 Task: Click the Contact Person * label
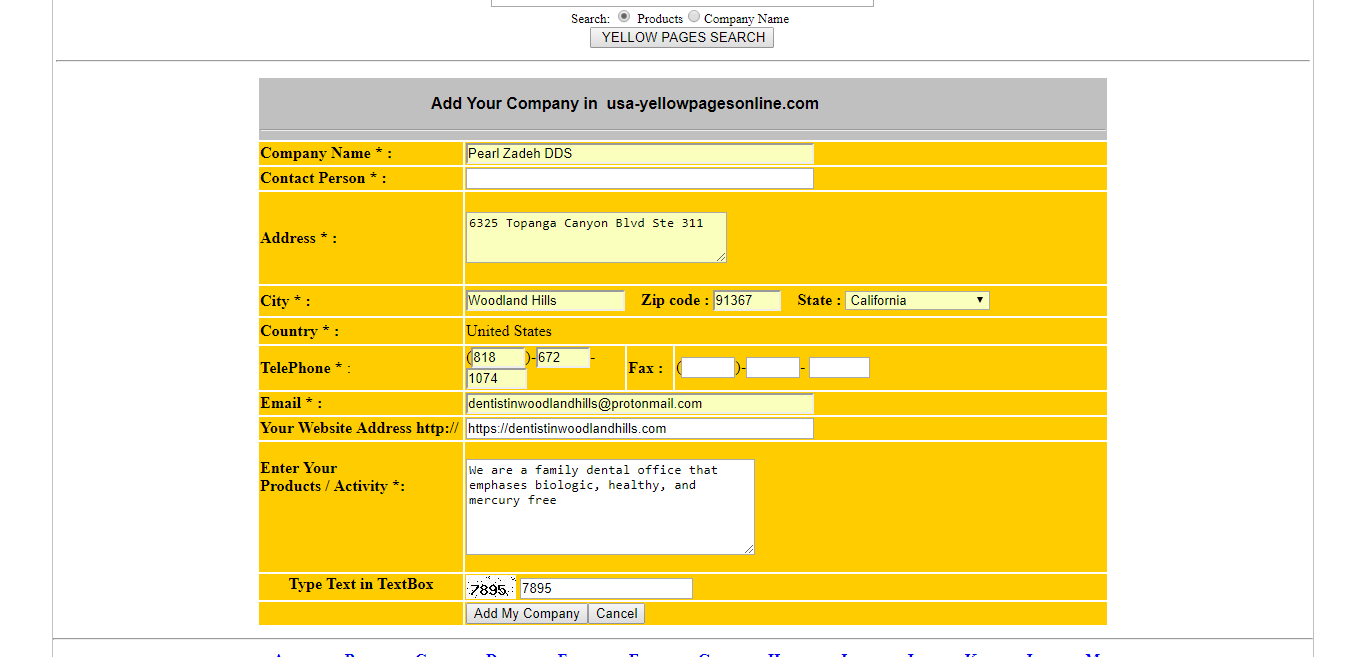click(x=323, y=179)
